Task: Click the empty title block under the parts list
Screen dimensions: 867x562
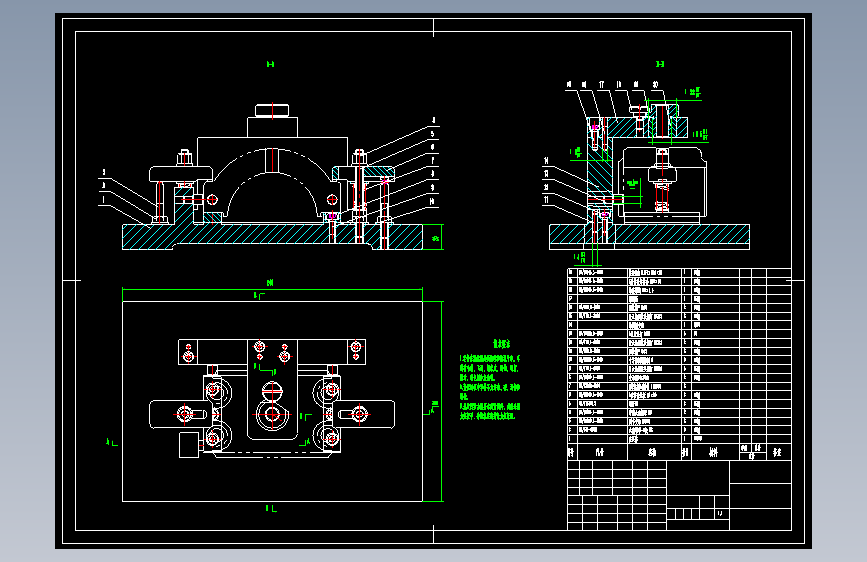Action: click(680, 495)
